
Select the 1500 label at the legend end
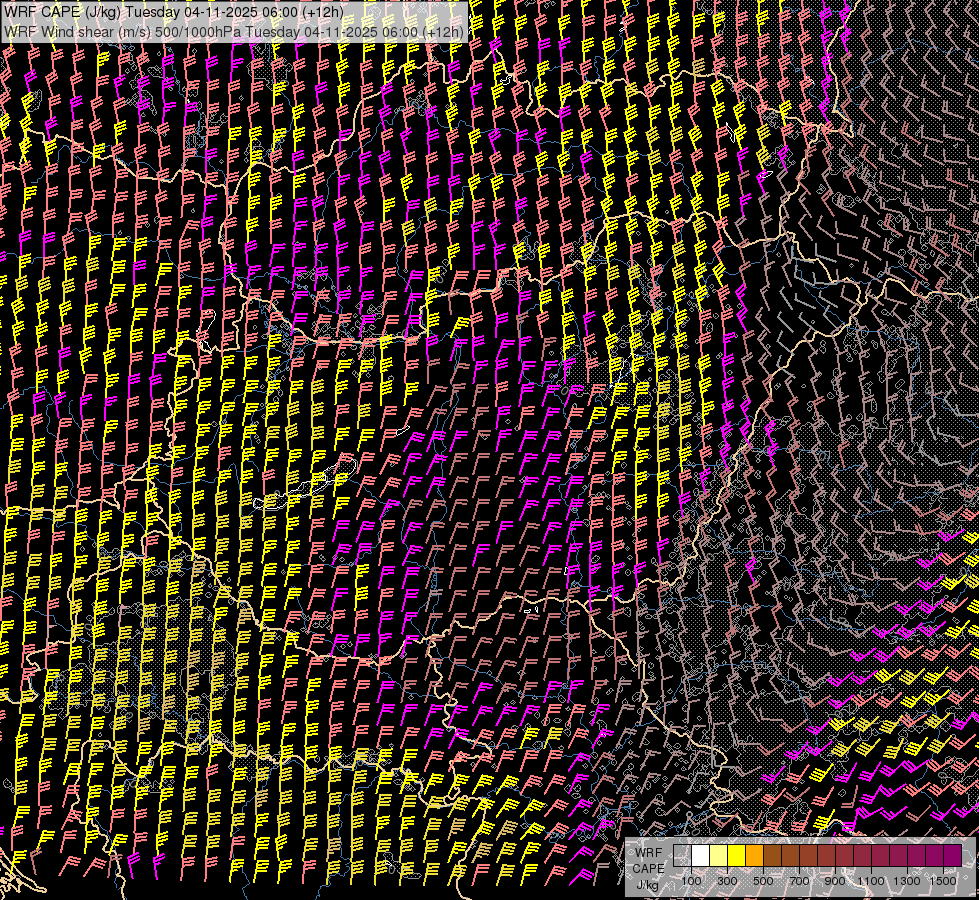[943, 881]
